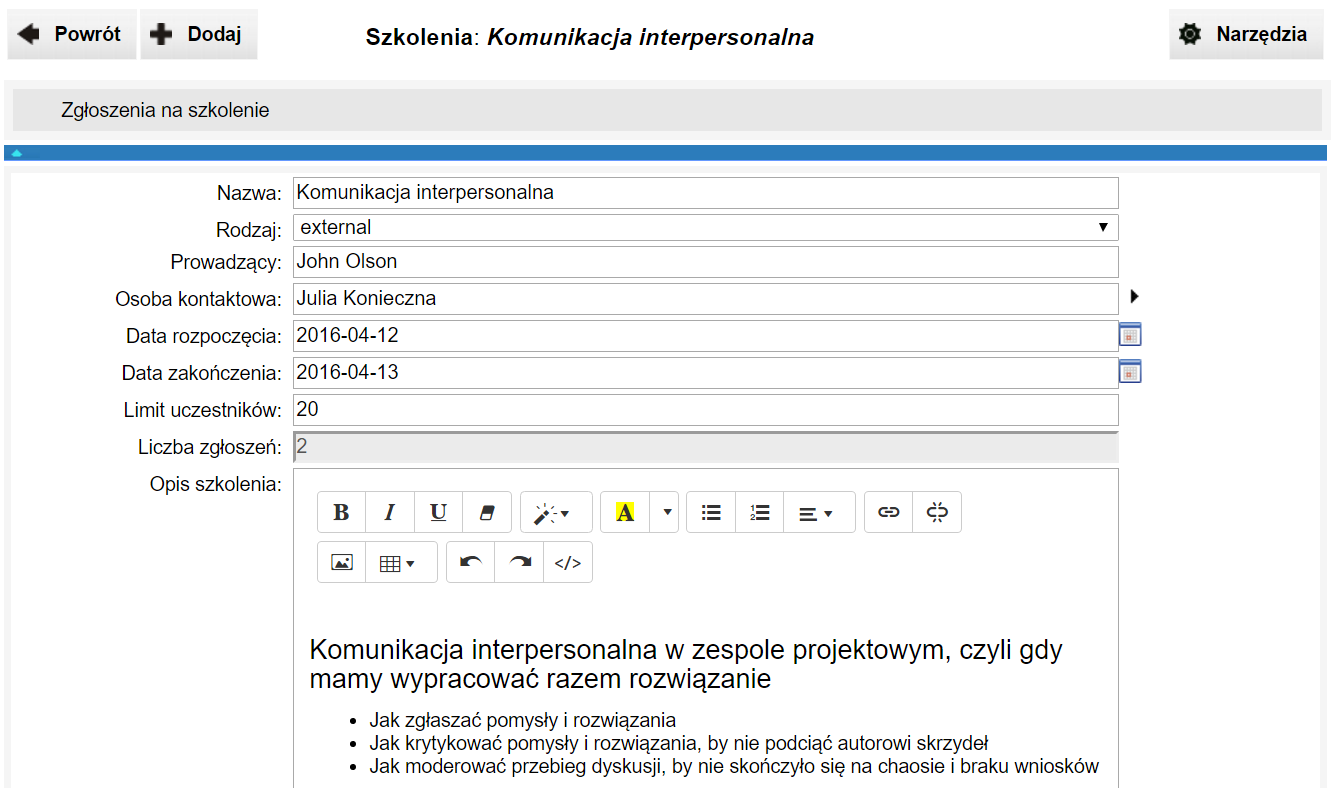Open the table insert dropdown

pos(401,563)
